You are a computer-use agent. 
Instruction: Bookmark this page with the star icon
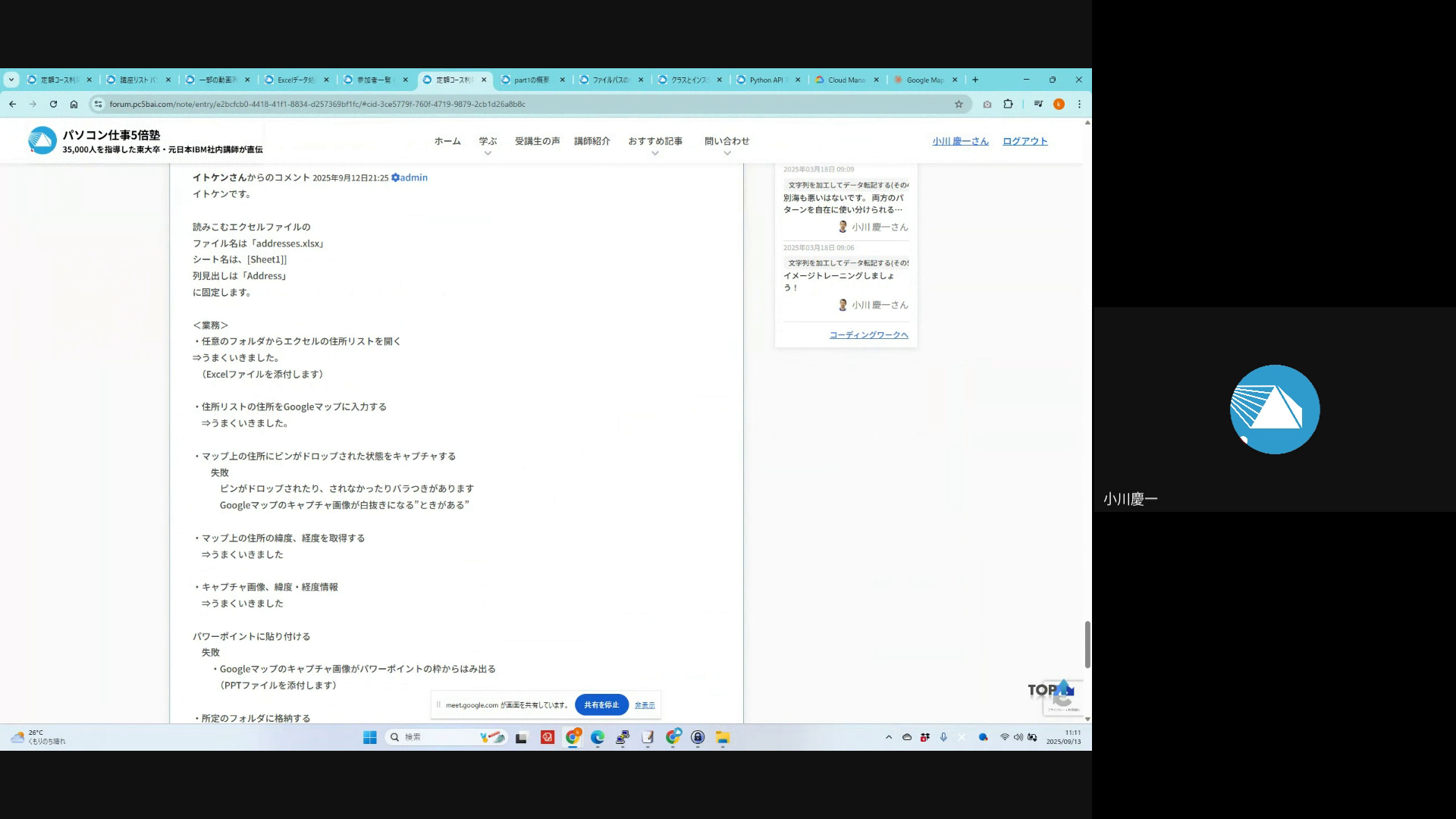959,105
